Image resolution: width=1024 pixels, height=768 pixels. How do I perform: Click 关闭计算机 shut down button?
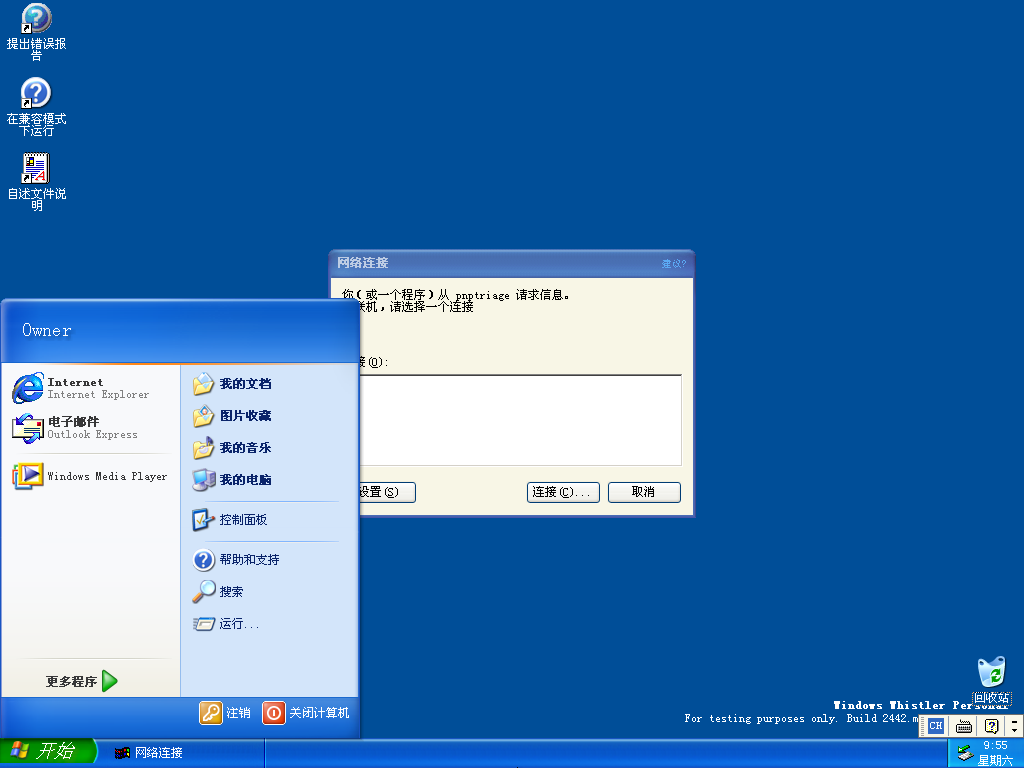pyautogui.click(x=306, y=712)
